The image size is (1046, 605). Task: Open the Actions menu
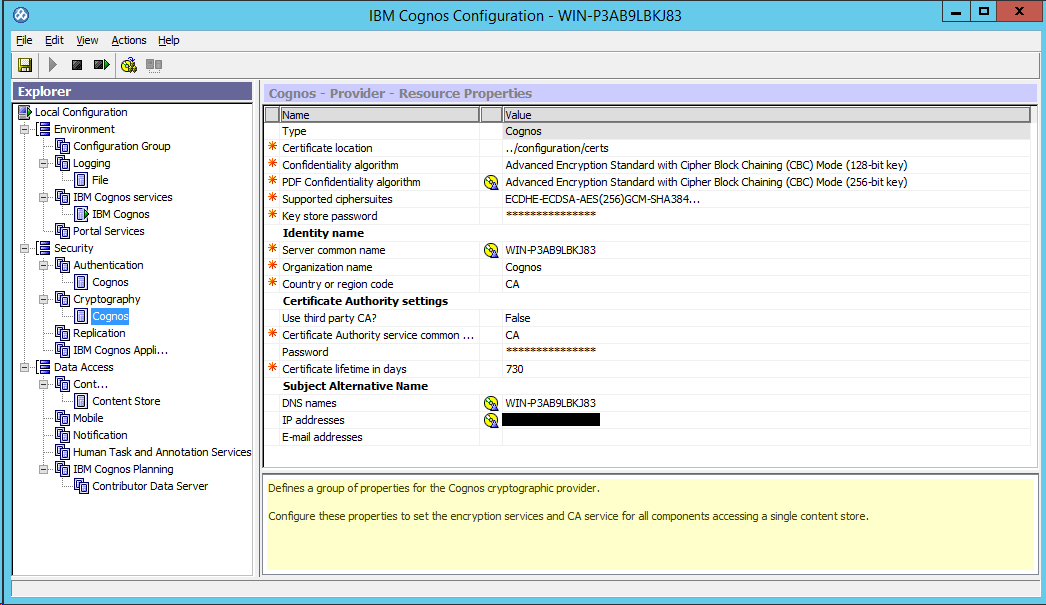pos(129,40)
